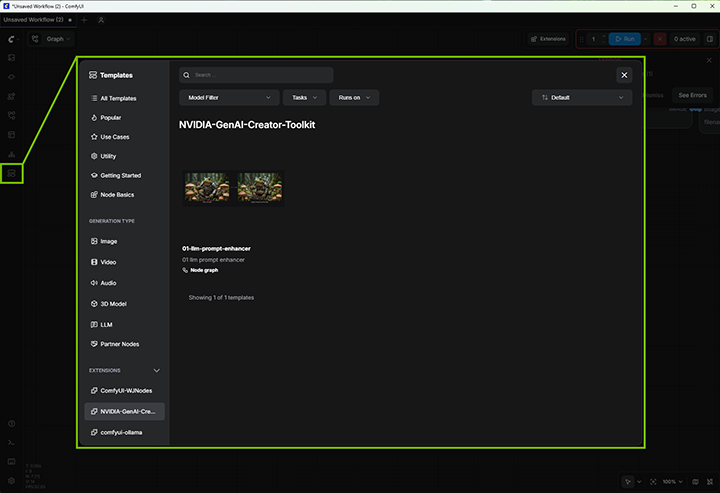
Task: Select the Getting Started category
Action: point(124,175)
